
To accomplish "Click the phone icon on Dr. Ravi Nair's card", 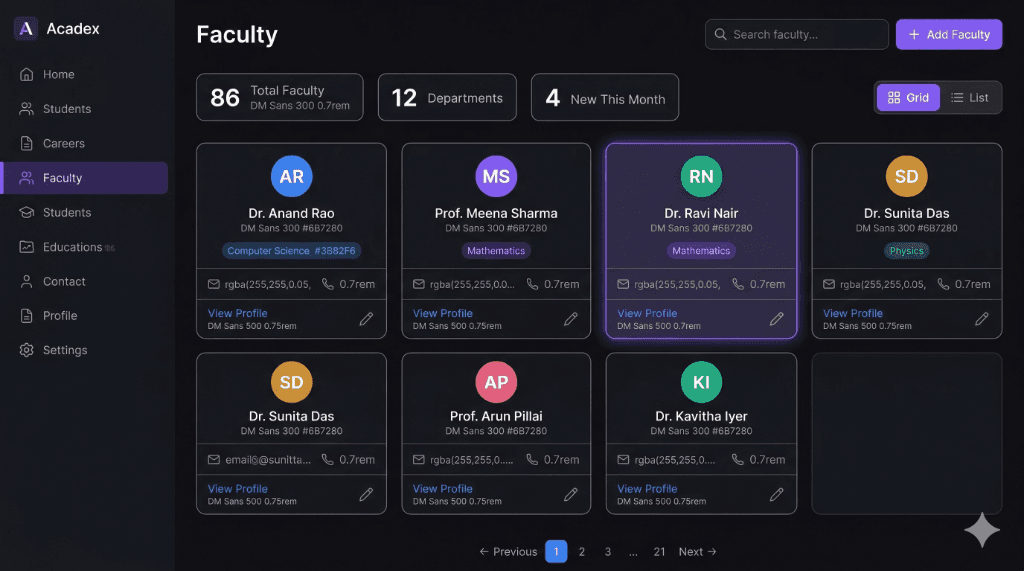I will click(738, 284).
